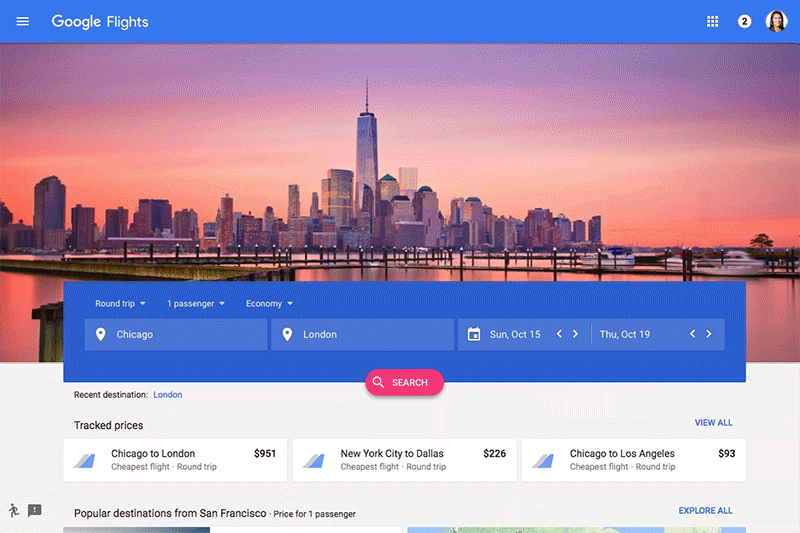Viewport: 800px width, 533px height.
Task: Open the Google apps grid
Action: (x=712, y=21)
